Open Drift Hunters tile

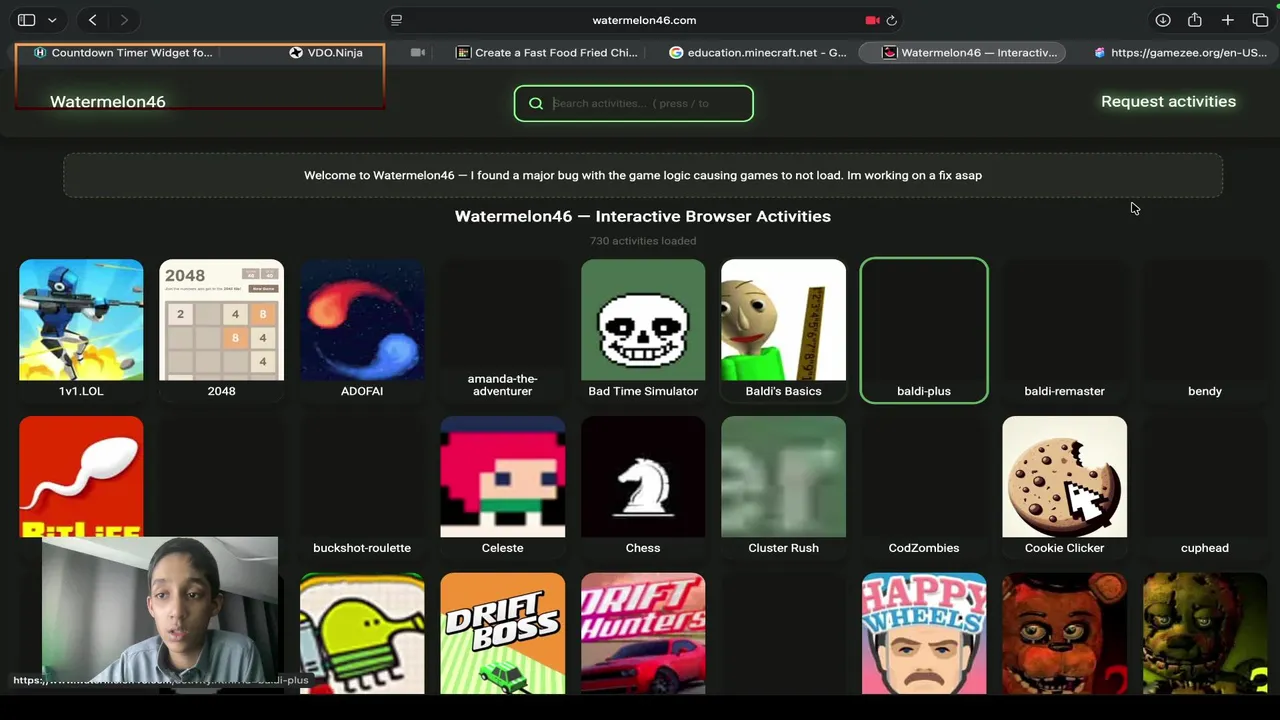643,634
